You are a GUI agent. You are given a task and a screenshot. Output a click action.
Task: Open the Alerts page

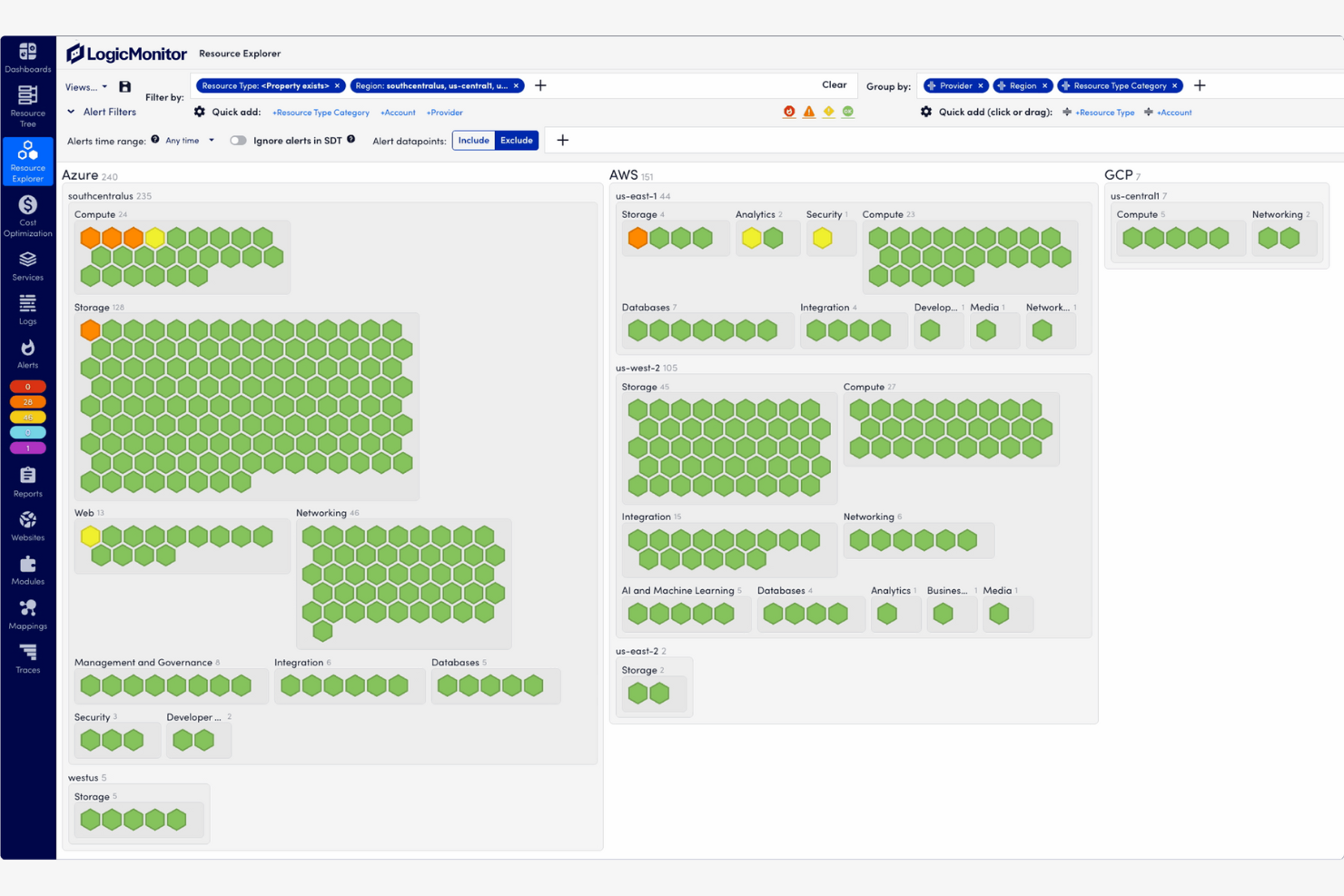(x=27, y=354)
